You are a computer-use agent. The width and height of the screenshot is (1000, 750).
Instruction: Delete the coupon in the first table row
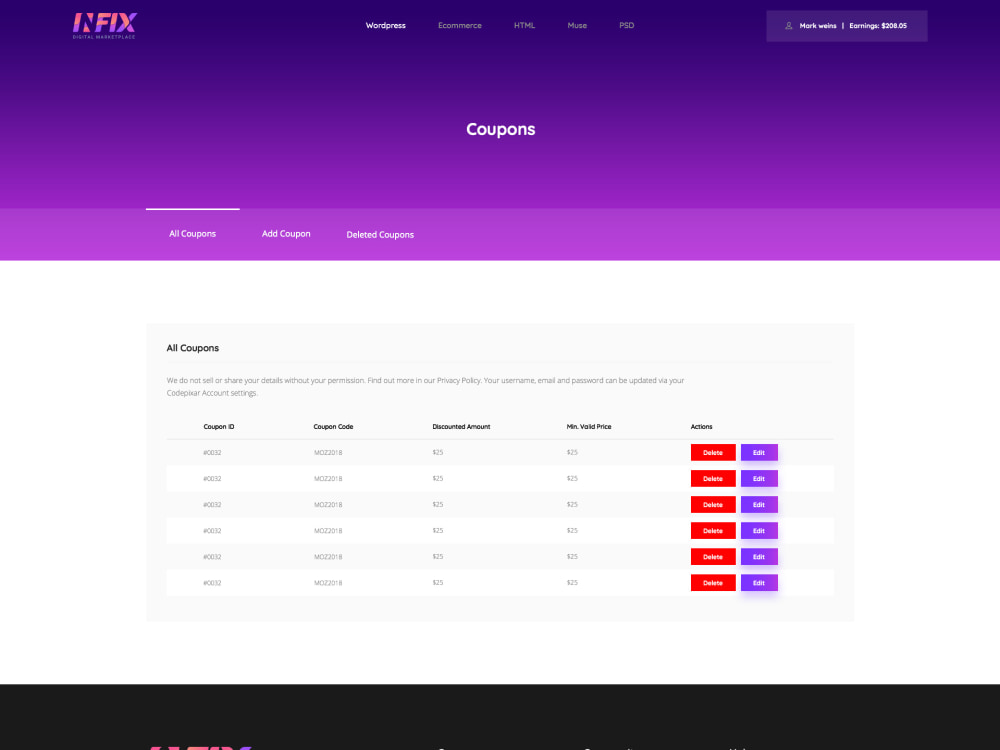click(x=712, y=452)
